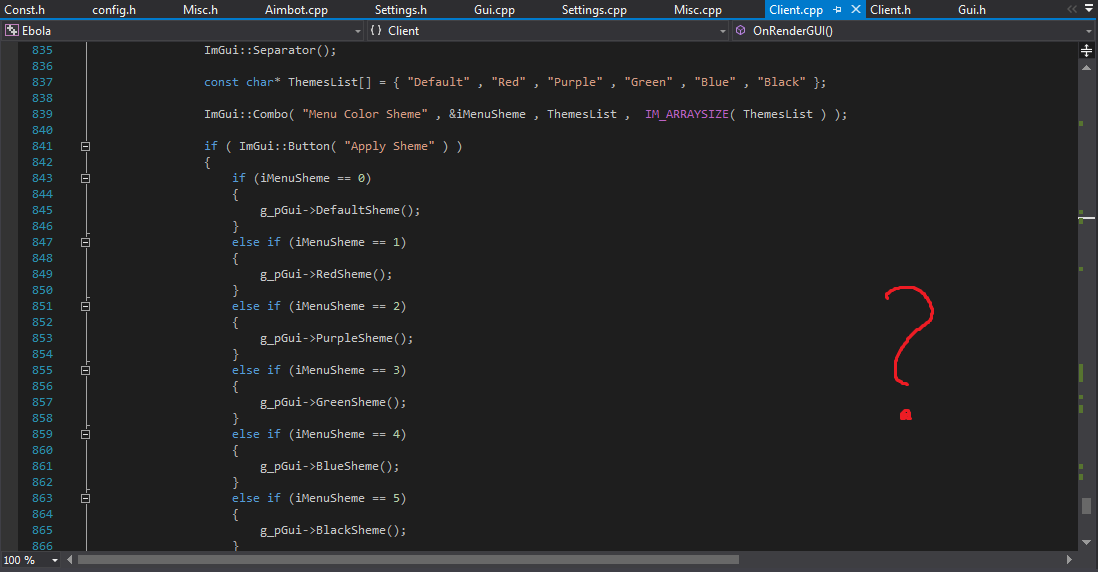This screenshot has height=572, width=1098.
Task: Open the Gui.cpp tab
Action: click(x=494, y=10)
